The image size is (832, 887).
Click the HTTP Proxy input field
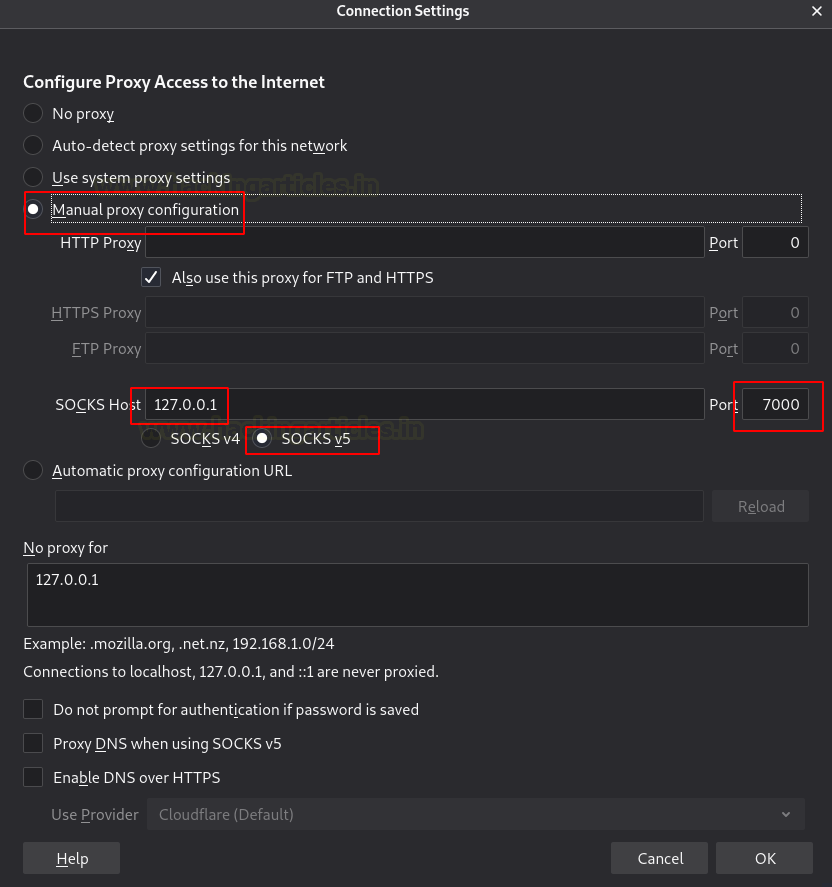click(x=425, y=242)
